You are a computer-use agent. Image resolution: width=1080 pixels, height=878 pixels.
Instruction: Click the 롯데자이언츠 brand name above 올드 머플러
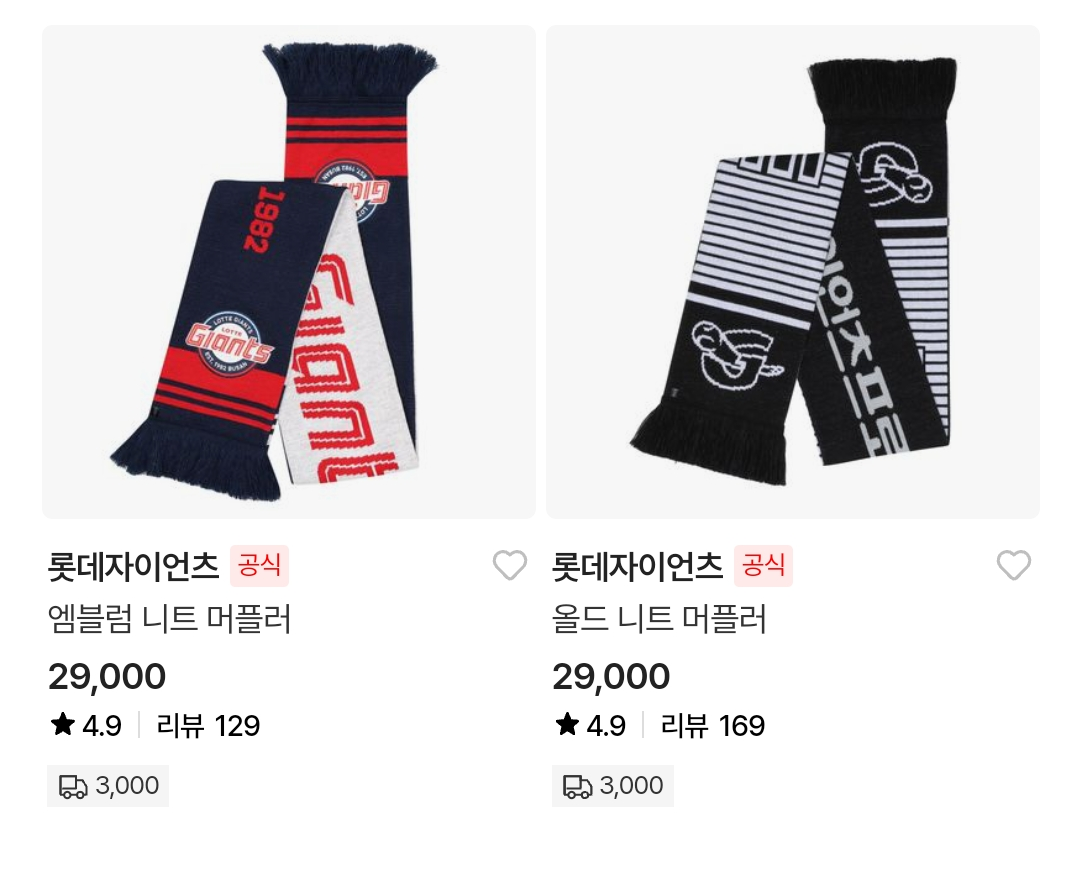(x=638, y=566)
